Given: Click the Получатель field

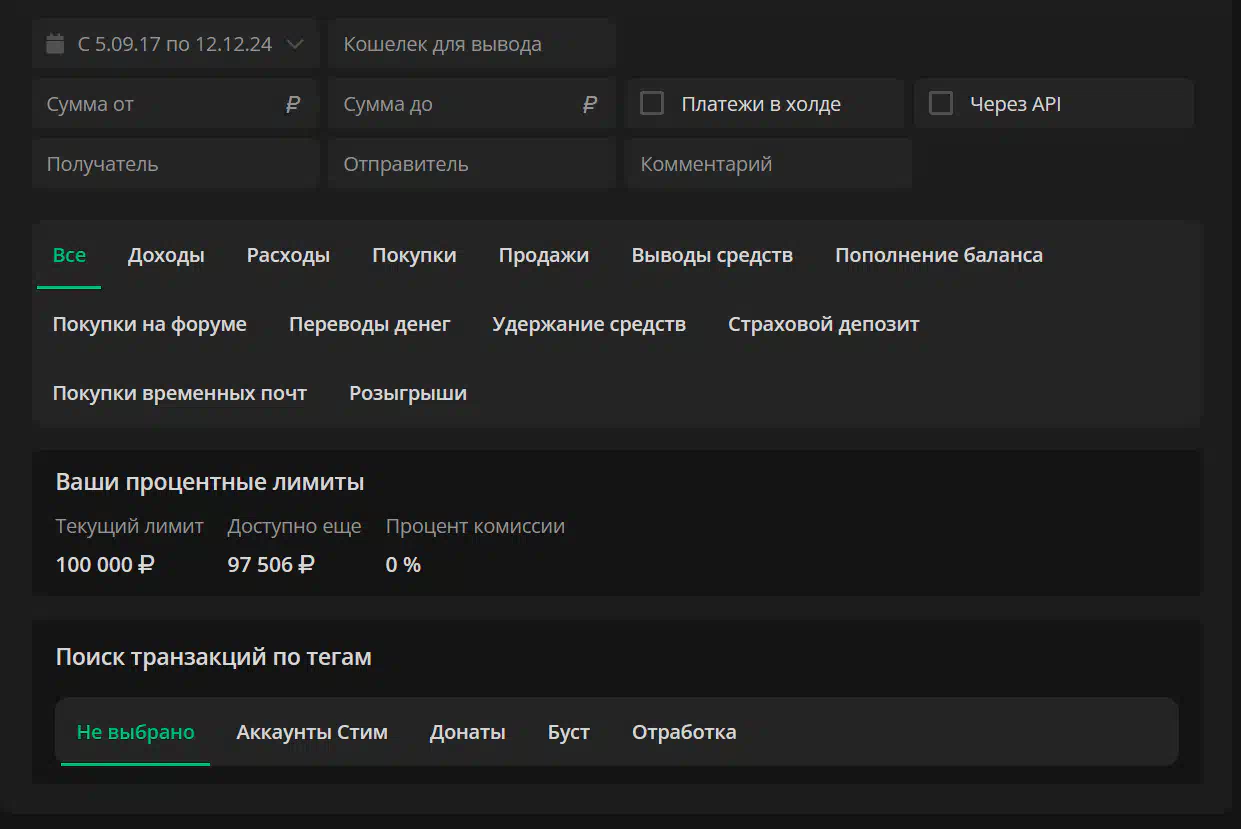Looking at the screenshot, I should (x=176, y=164).
